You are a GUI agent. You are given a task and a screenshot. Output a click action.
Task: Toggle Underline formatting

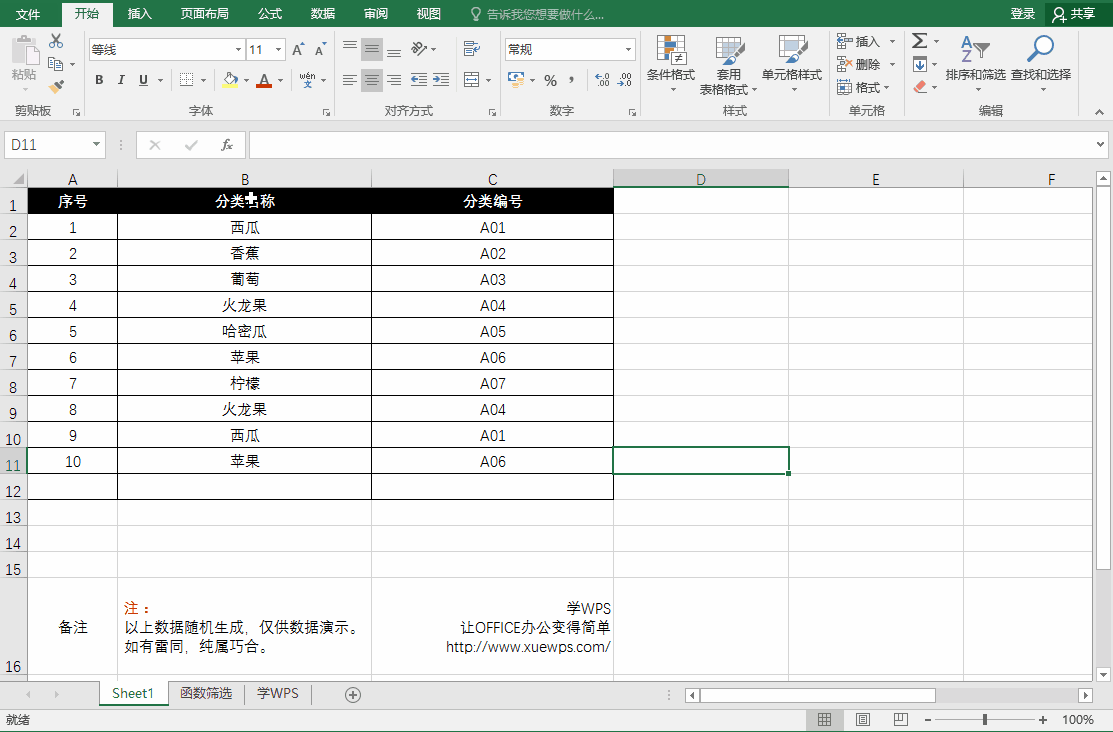(143, 80)
